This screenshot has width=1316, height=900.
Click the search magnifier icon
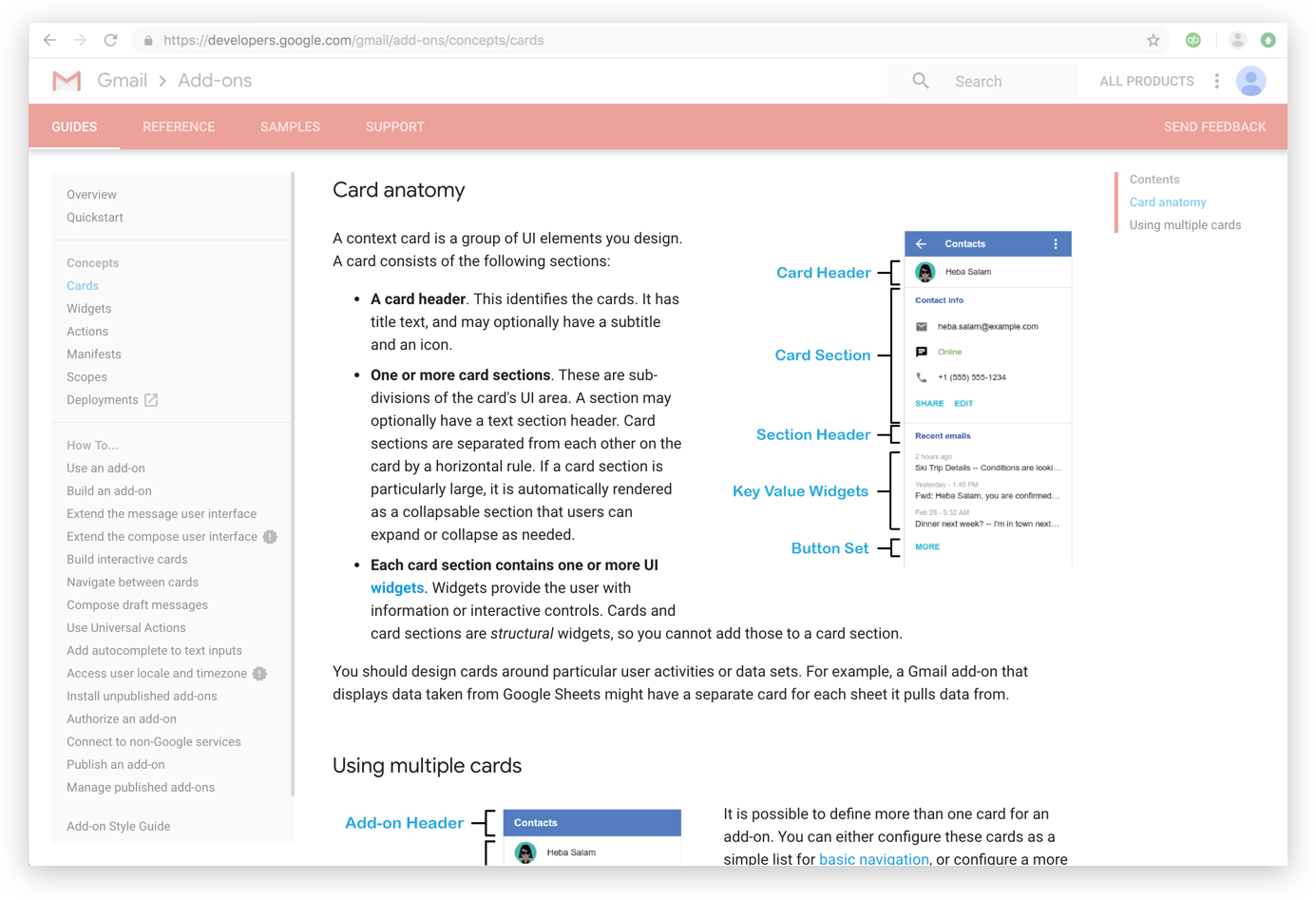921,81
